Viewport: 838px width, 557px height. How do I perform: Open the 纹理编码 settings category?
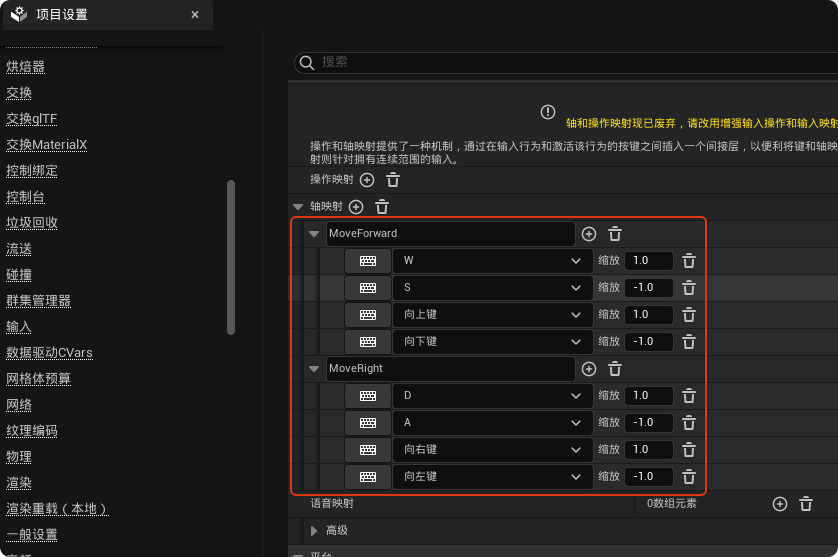pyautogui.click(x=32, y=431)
